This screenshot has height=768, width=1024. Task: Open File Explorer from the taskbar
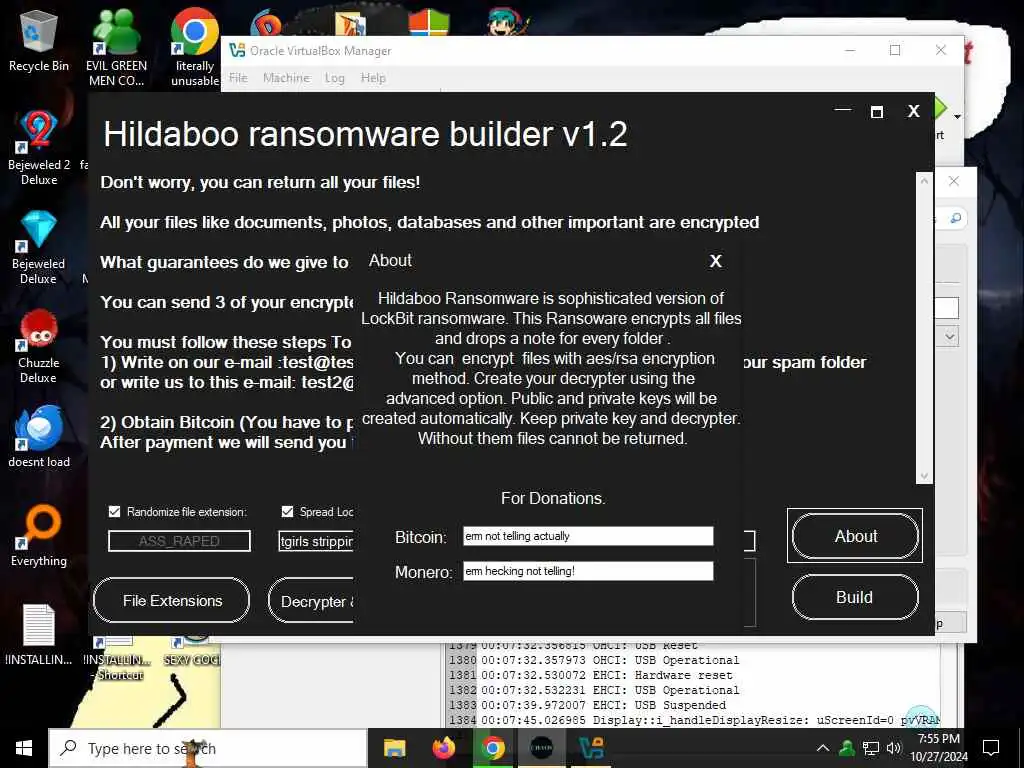pyautogui.click(x=394, y=748)
